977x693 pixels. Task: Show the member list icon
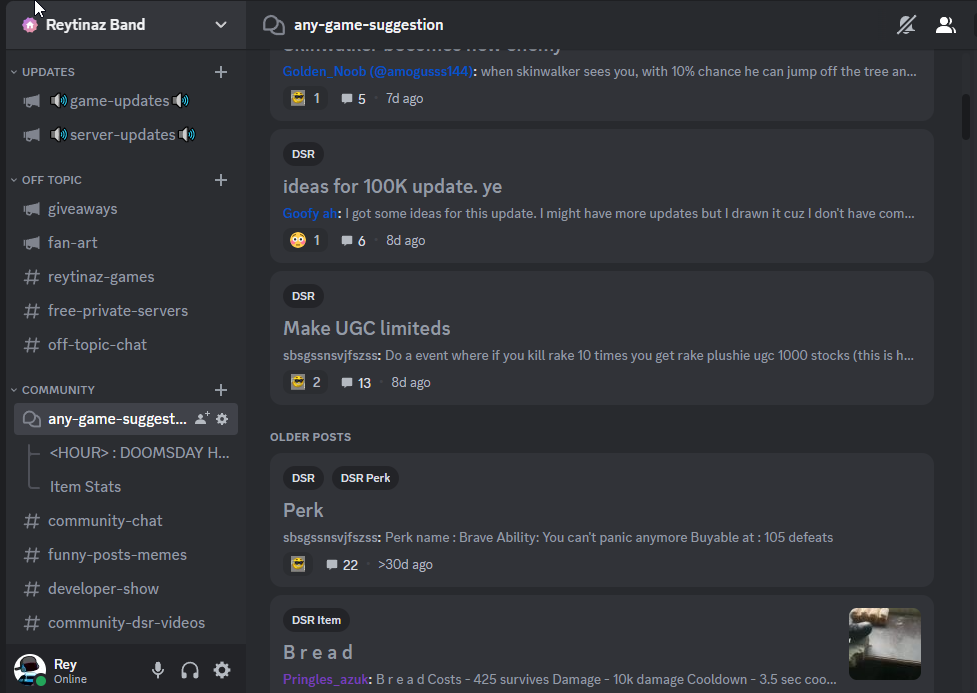pos(945,25)
